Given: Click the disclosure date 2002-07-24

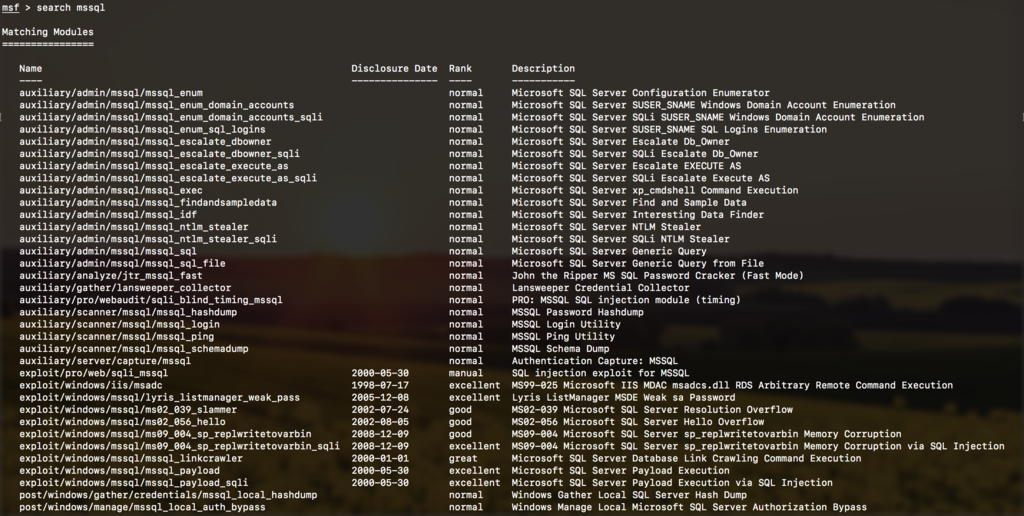Looking at the screenshot, I should [x=380, y=410].
